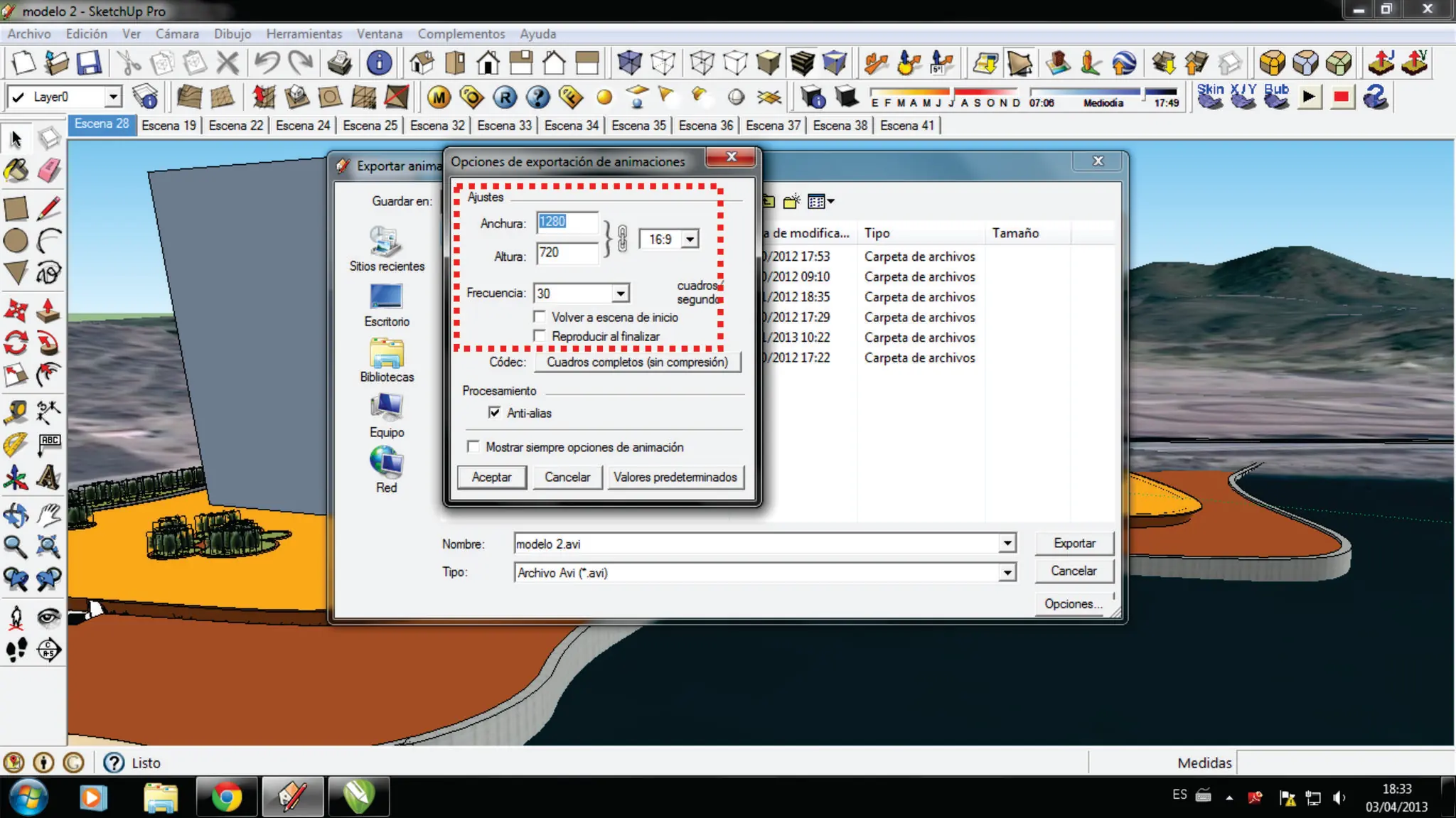Viewport: 1456px width, 818px height.
Task: Open the Complementos menu
Action: (461, 33)
